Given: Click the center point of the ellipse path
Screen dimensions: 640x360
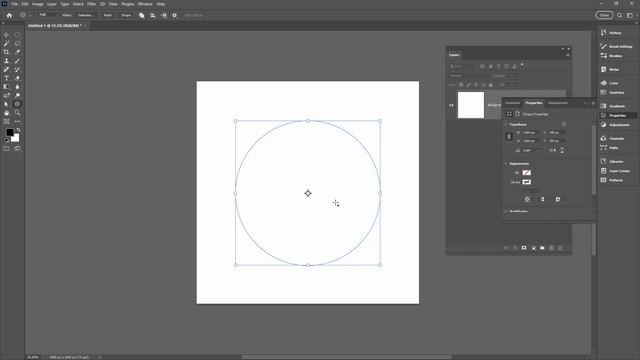Looking at the screenshot, I should click(308, 193).
